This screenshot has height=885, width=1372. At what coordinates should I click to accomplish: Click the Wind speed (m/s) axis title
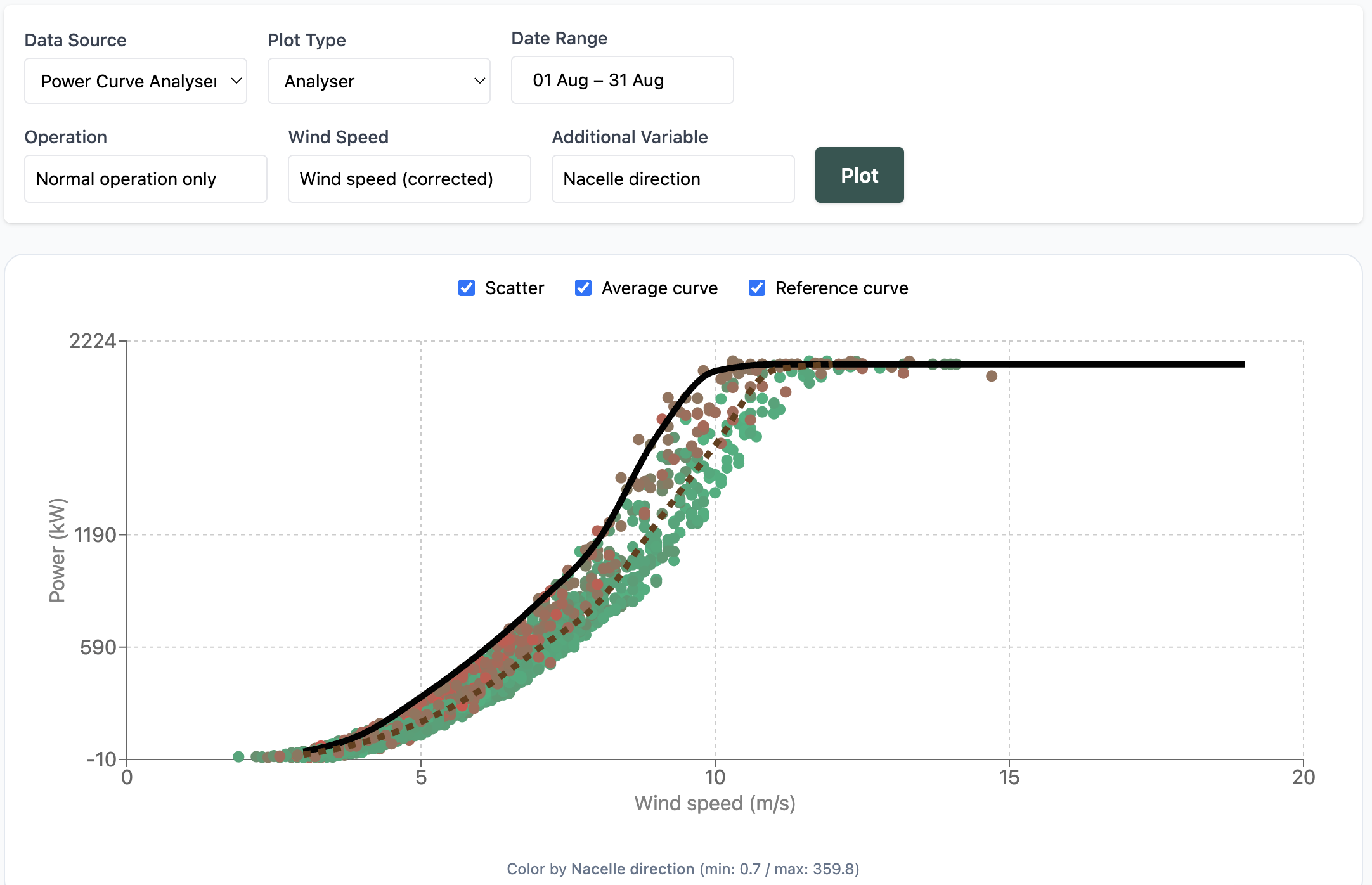[x=715, y=803]
